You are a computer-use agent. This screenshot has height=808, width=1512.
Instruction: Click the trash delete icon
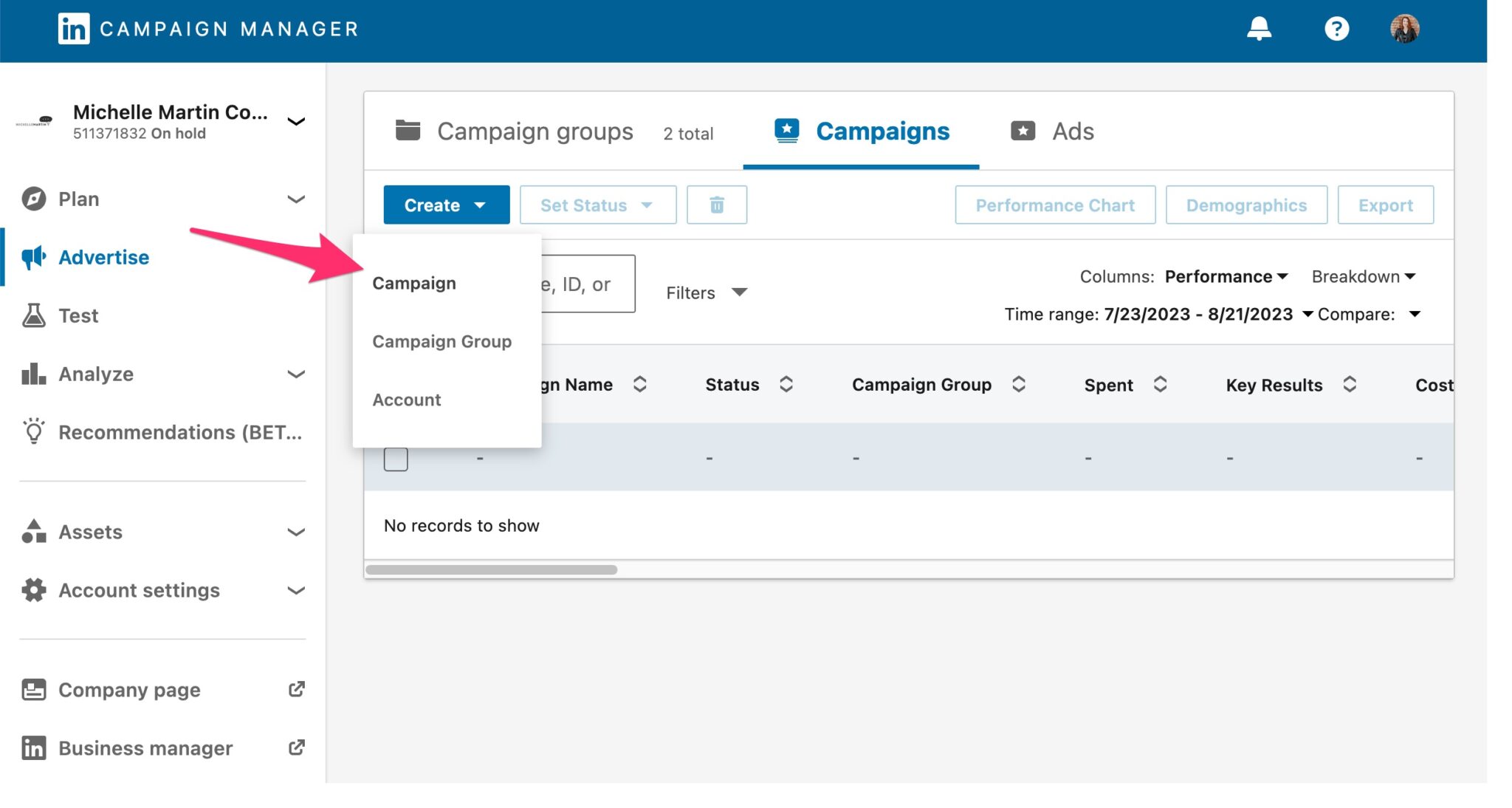[x=715, y=205]
